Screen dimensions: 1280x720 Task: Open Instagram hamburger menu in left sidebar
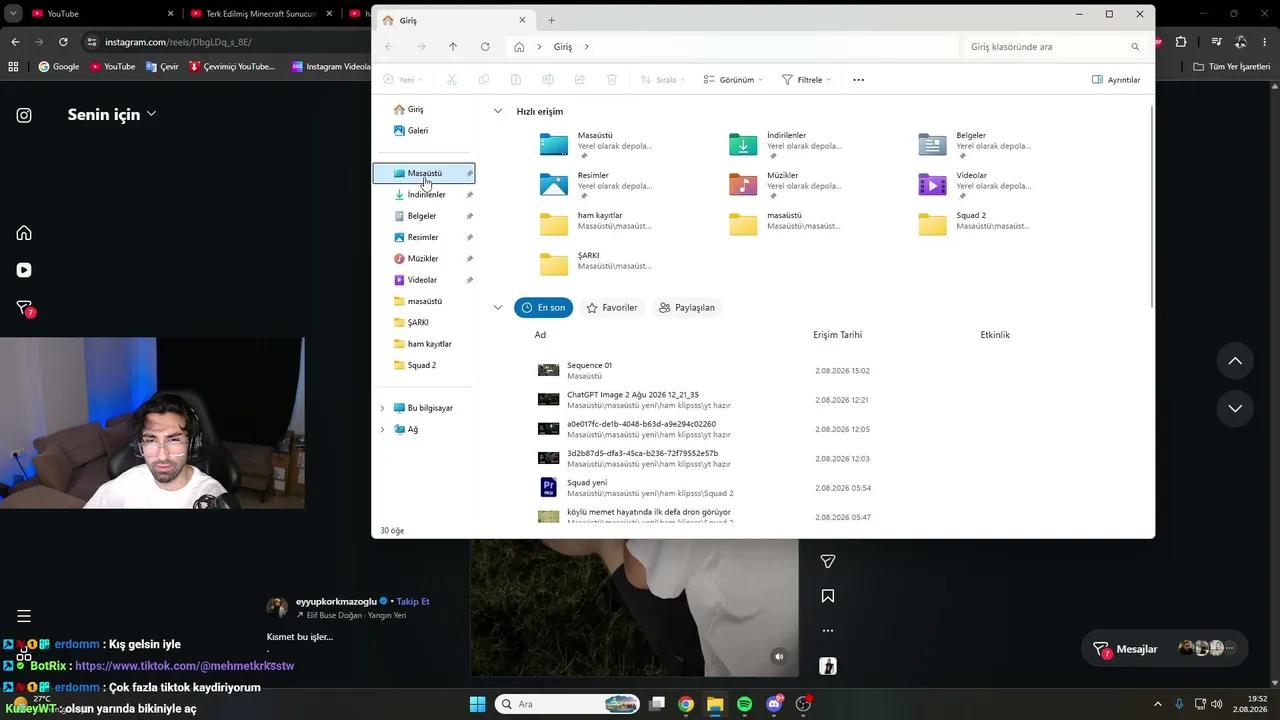24,616
